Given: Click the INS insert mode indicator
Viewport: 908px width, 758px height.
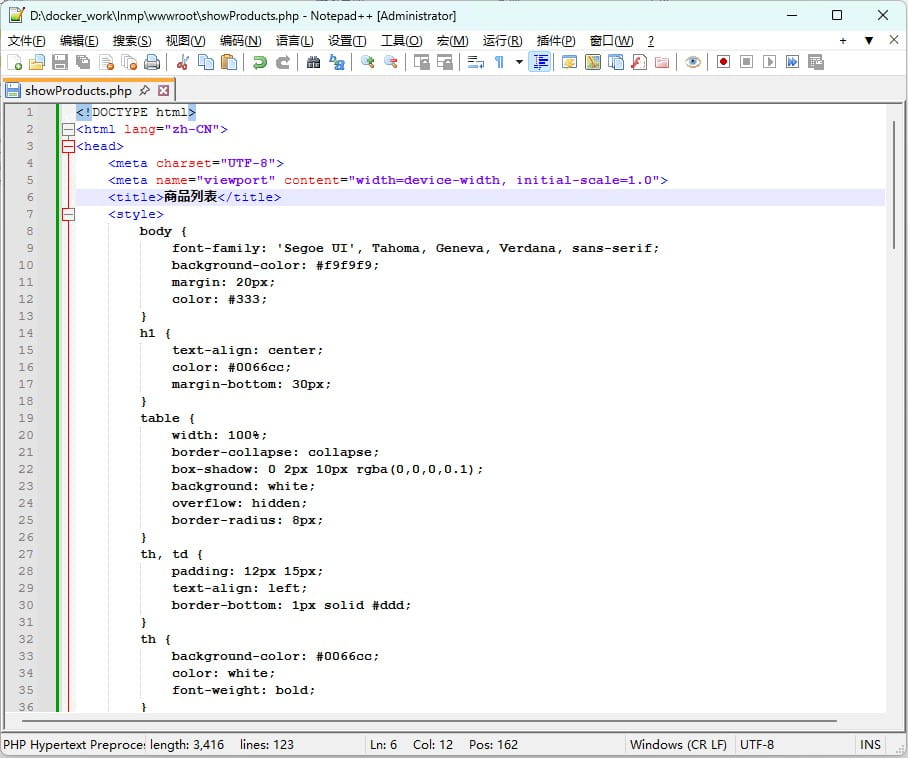Looking at the screenshot, I should (870, 744).
